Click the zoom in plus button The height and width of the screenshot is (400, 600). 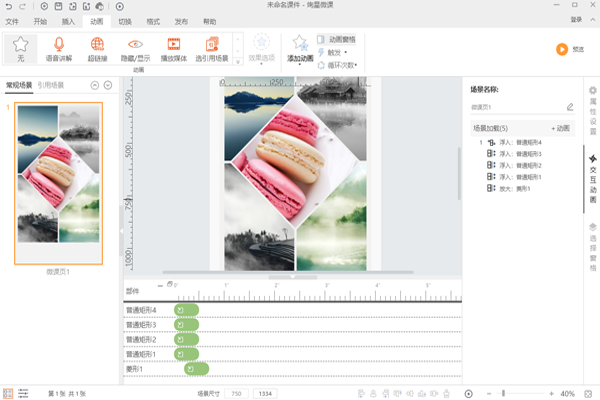(x=551, y=393)
